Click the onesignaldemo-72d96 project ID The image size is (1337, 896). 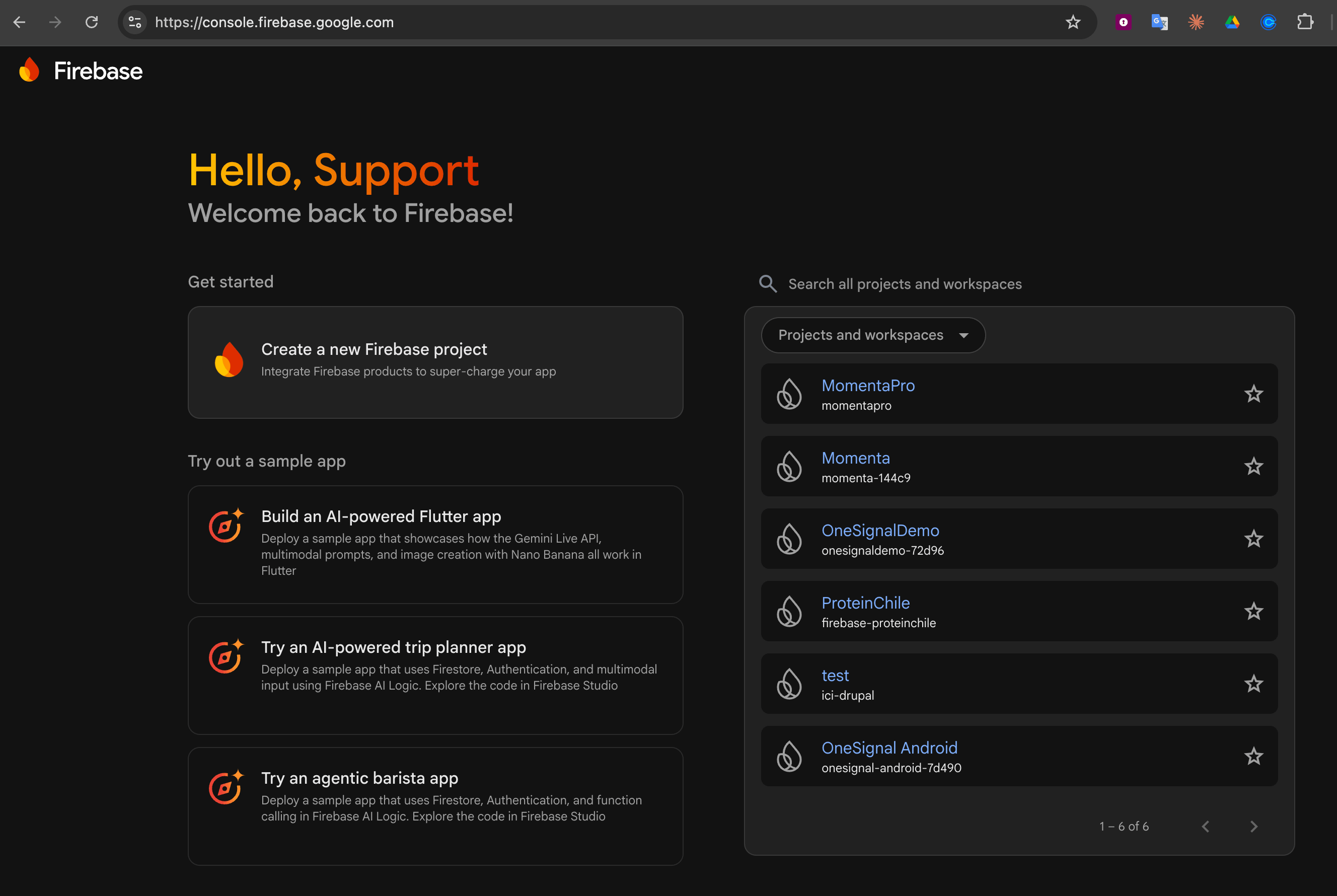click(x=882, y=551)
